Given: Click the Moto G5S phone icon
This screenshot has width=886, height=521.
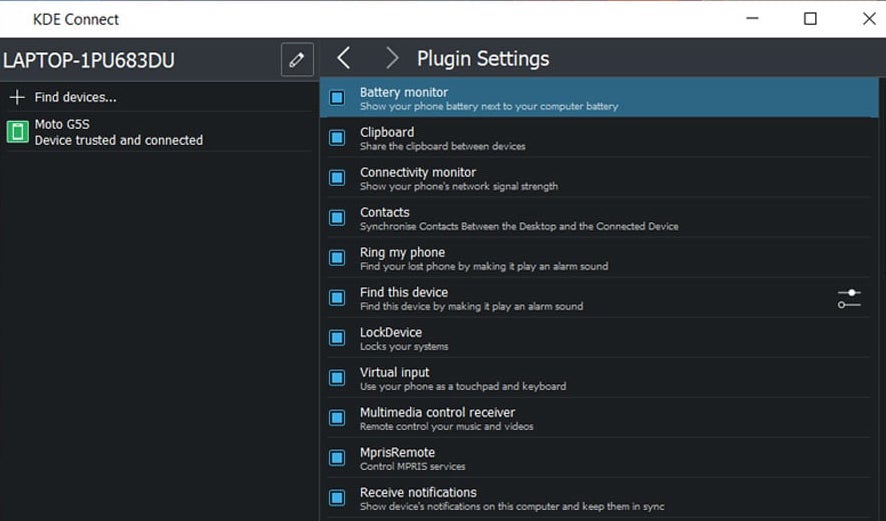Looking at the screenshot, I should 18,132.
